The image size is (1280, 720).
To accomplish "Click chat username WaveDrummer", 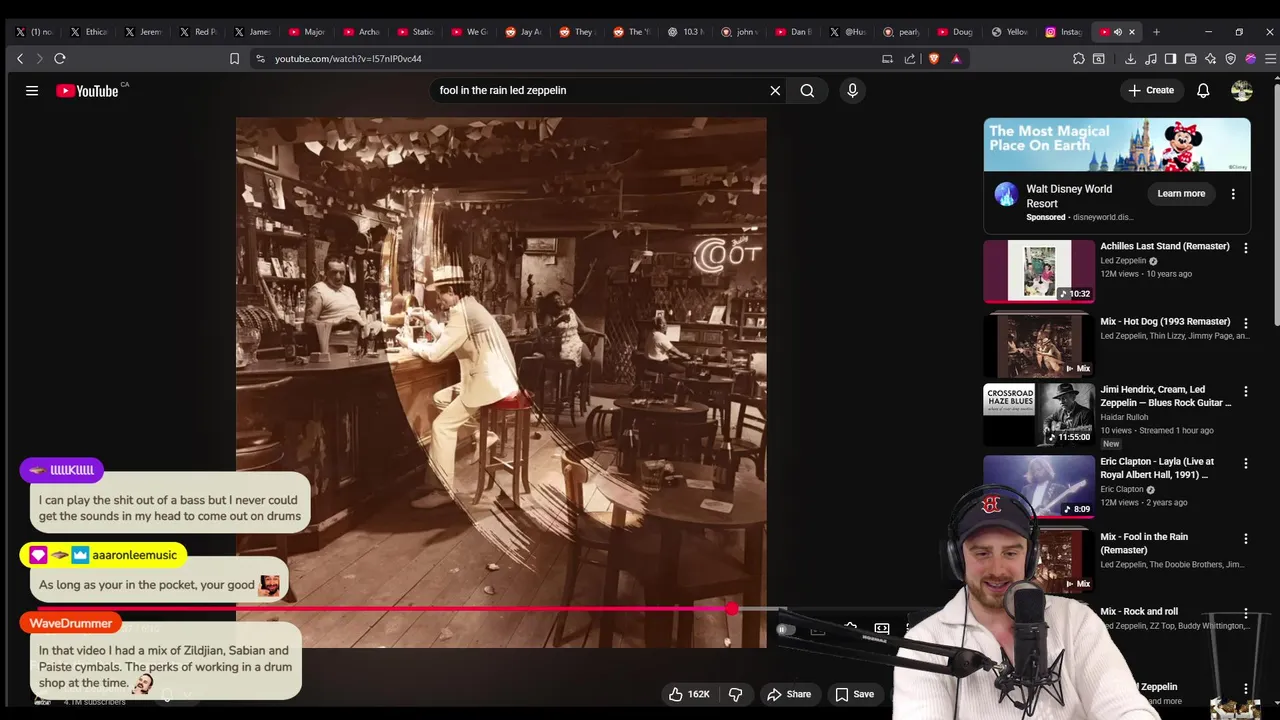I will click(x=71, y=623).
